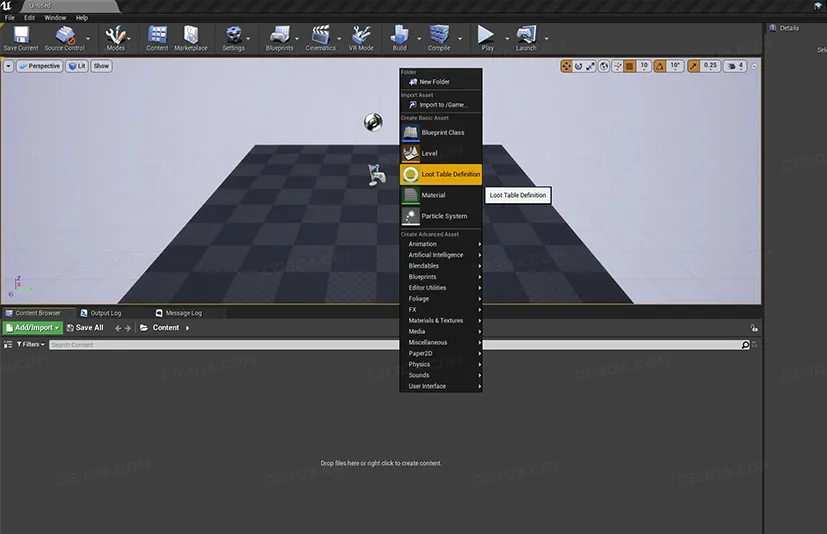This screenshot has width=827, height=534.
Task: Click the Blueprints toolbar icon
Action: [x=280, y=38]
